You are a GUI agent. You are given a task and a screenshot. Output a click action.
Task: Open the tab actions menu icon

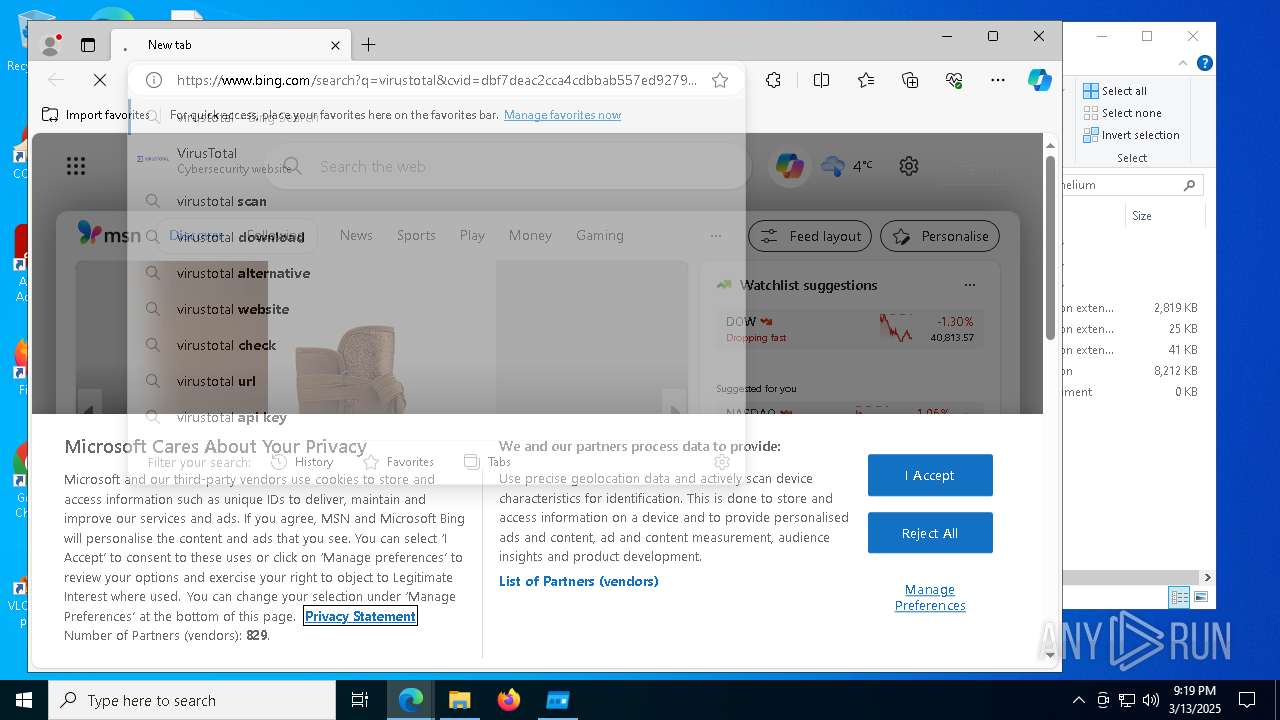[x=88, y=45]
